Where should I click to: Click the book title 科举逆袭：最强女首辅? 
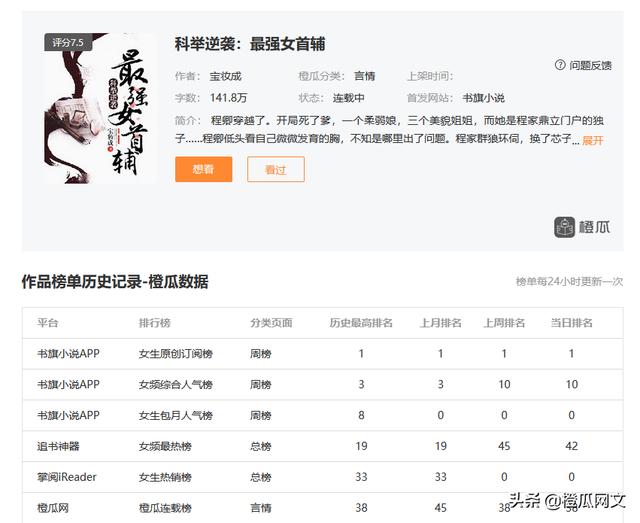[x=250, y=44]
